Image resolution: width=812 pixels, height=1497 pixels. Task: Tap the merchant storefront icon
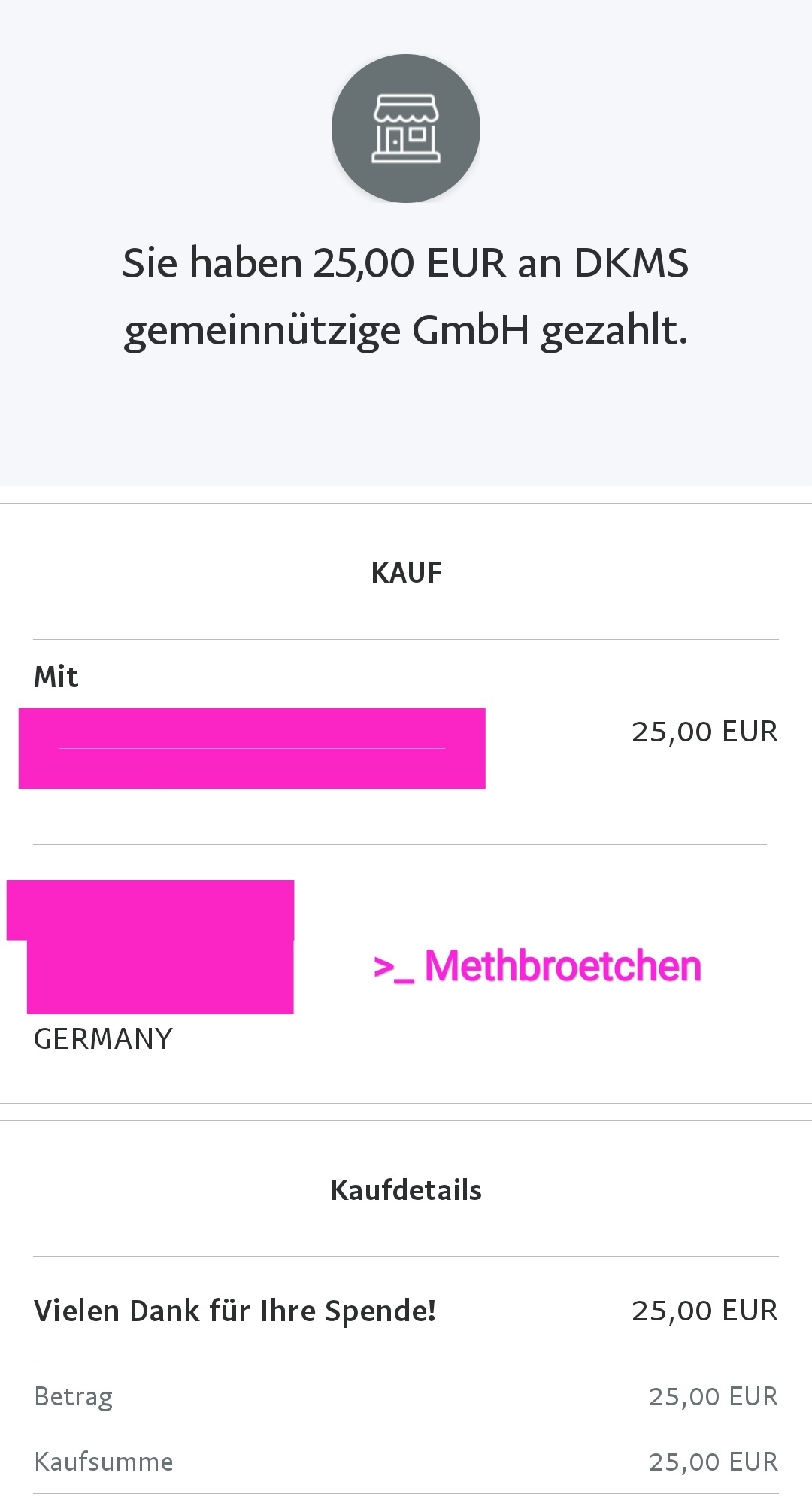[x=406, y=129]
